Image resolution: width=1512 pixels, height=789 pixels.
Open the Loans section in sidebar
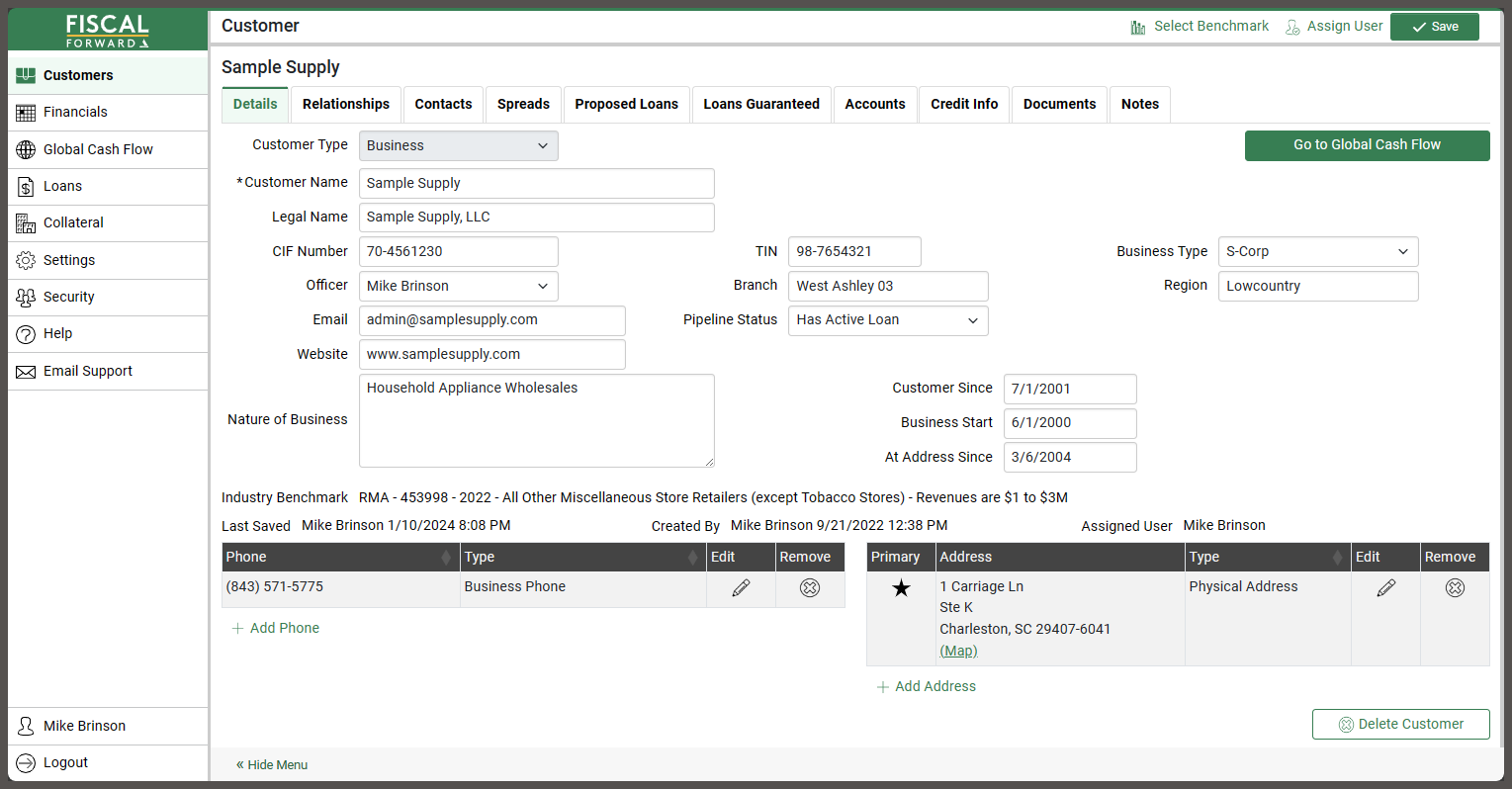click(x=62, y=186)
